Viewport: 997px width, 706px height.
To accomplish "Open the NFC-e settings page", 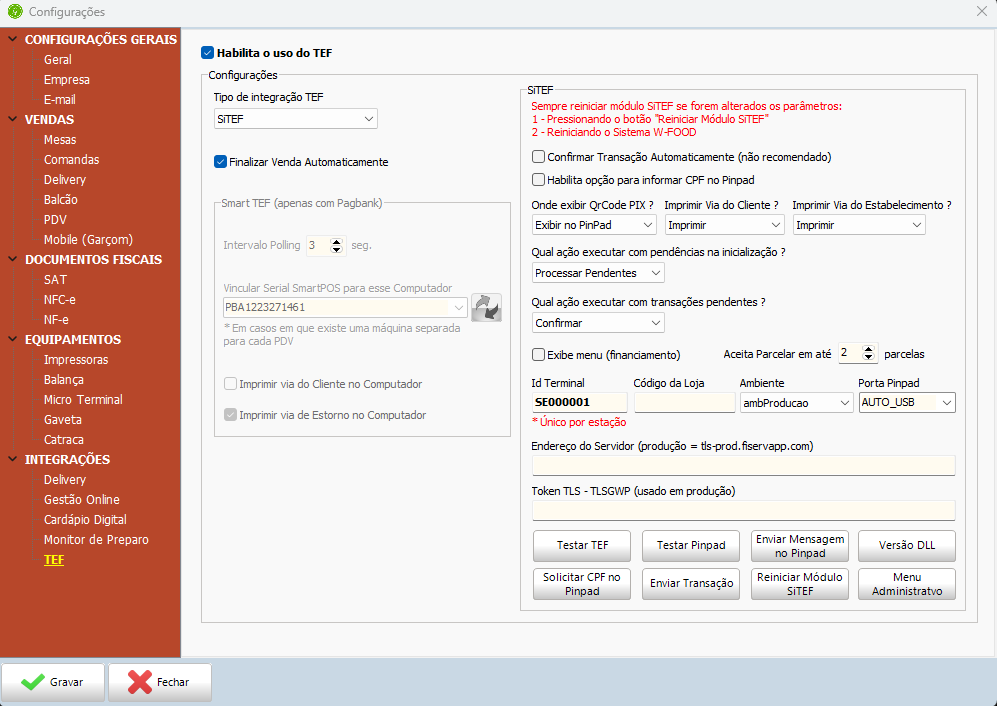I will 59,300.
